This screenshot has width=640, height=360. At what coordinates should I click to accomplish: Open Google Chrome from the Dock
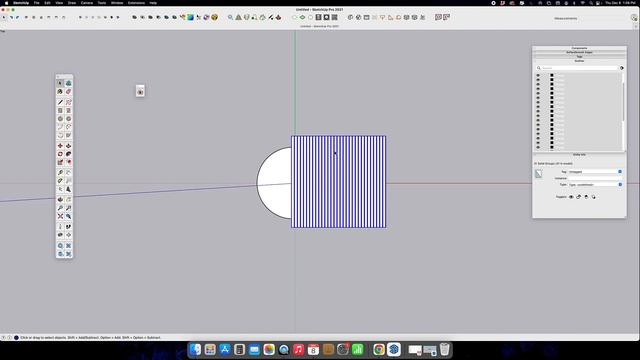[379, 350]
